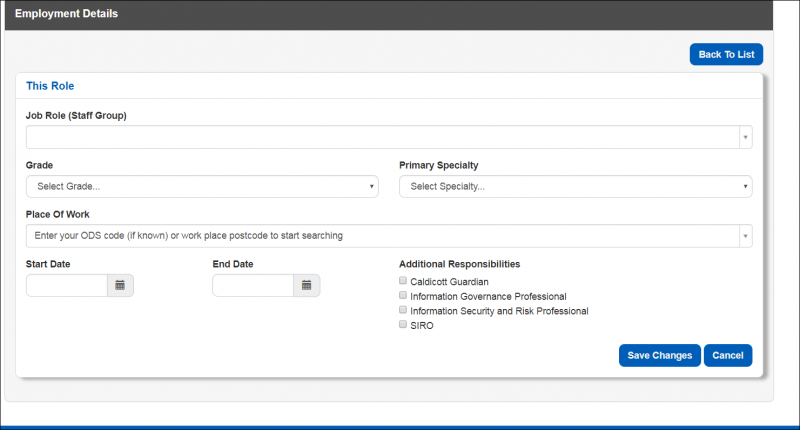Click into the Place Of Work search box
Screen dimensions: 800x430
(380, 236)
